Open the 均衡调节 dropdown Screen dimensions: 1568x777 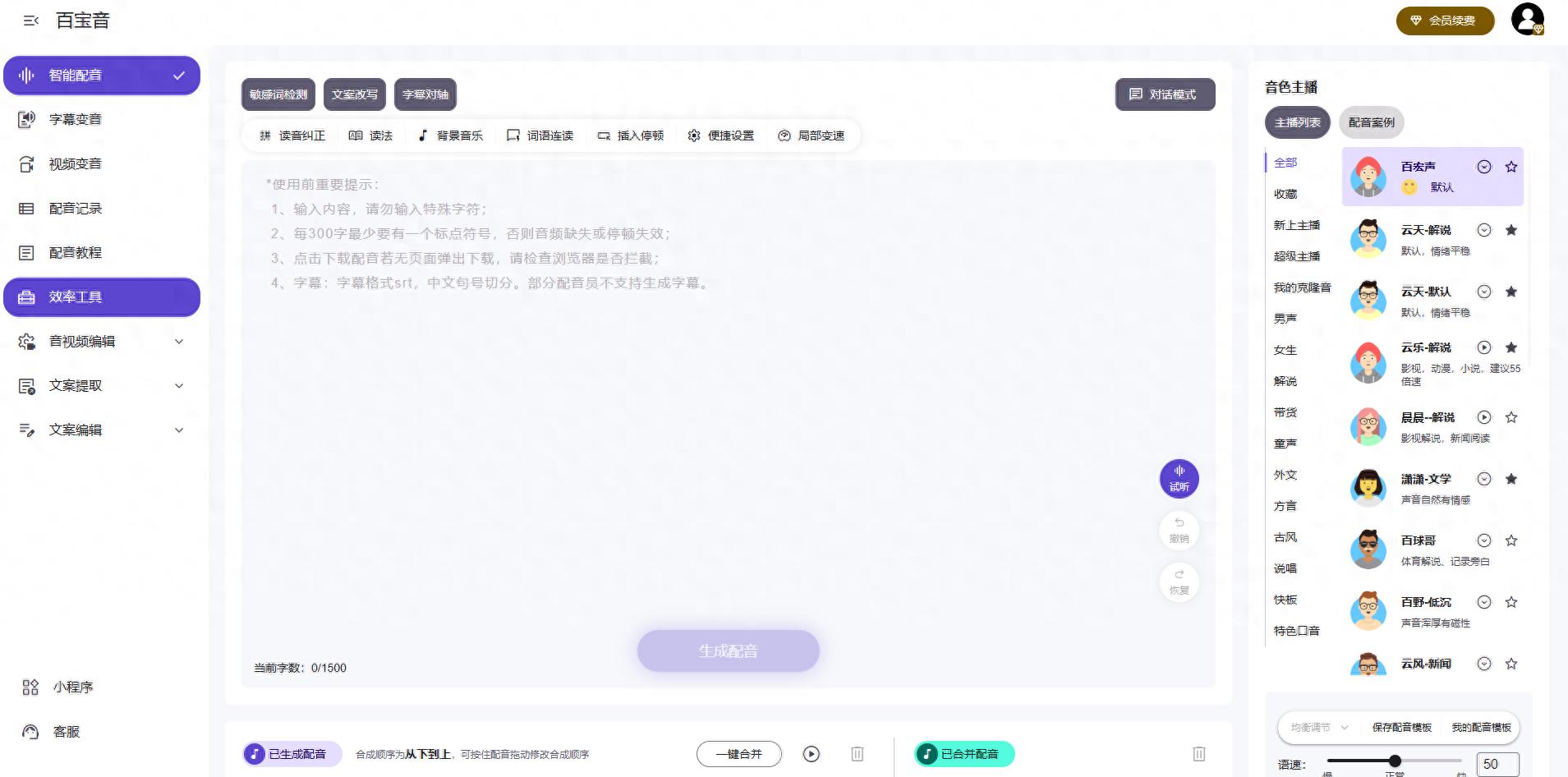pyautogui.click(x=1319, y=727)
